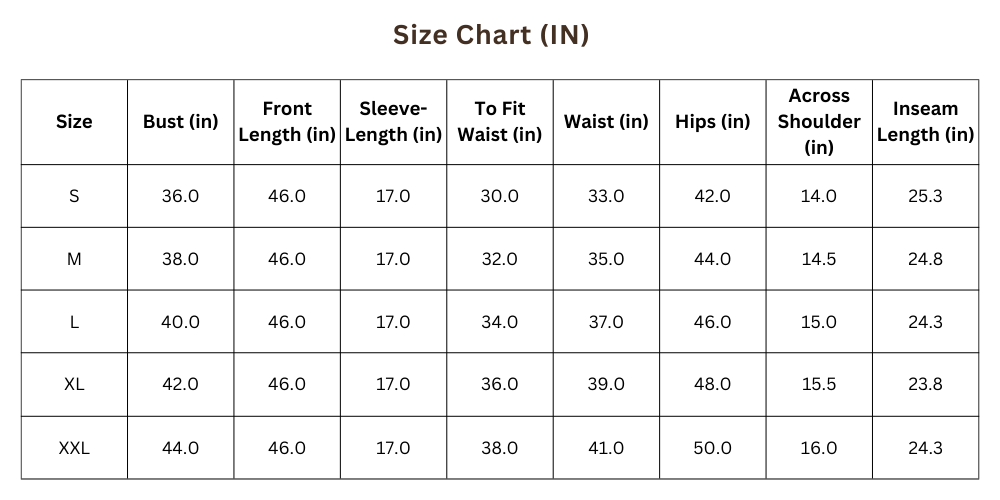The height and width of the screenshot is (500, 1000).
Task: Select the To Fit Waist (in) header
Action: [x=500, y=122]
